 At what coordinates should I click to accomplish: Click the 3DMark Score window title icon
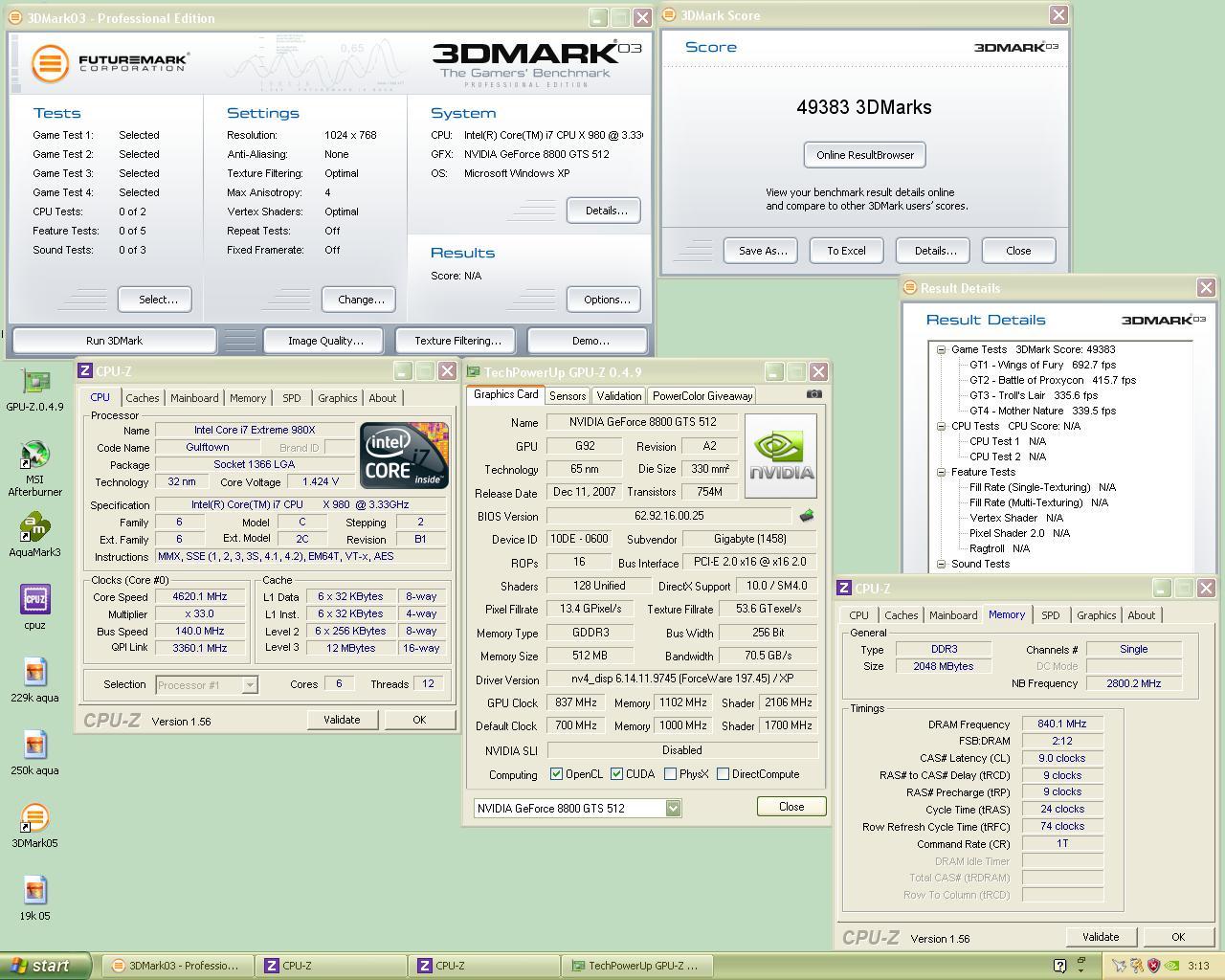(x=670, y=14)
